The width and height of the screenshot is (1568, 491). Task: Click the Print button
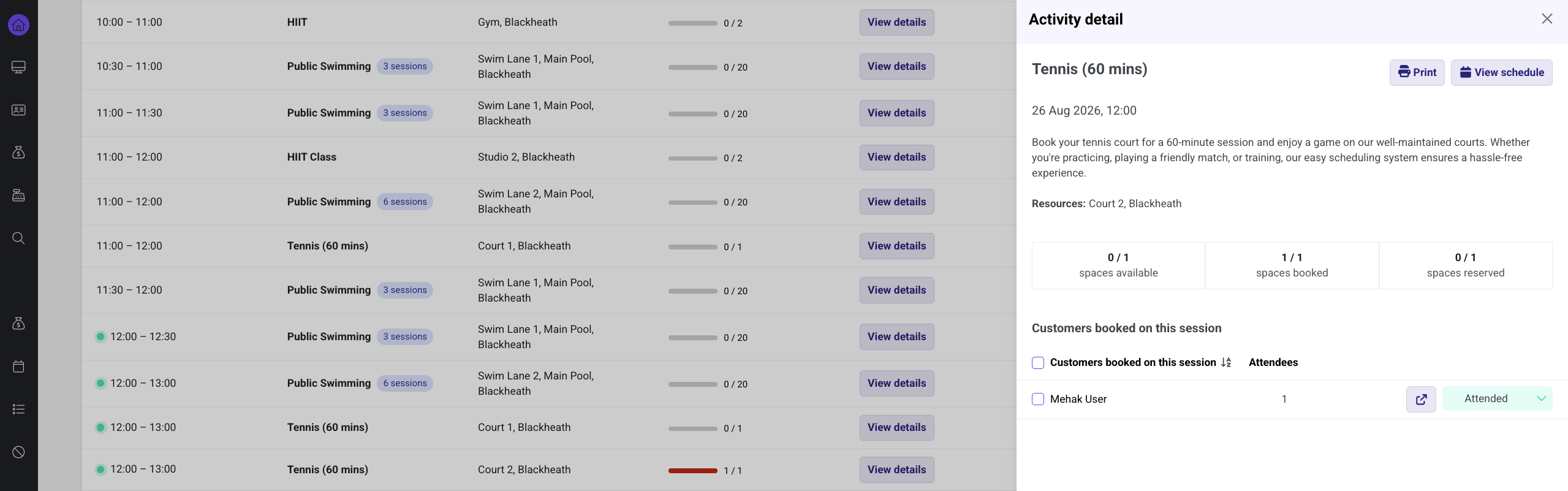click(1417, 72)
